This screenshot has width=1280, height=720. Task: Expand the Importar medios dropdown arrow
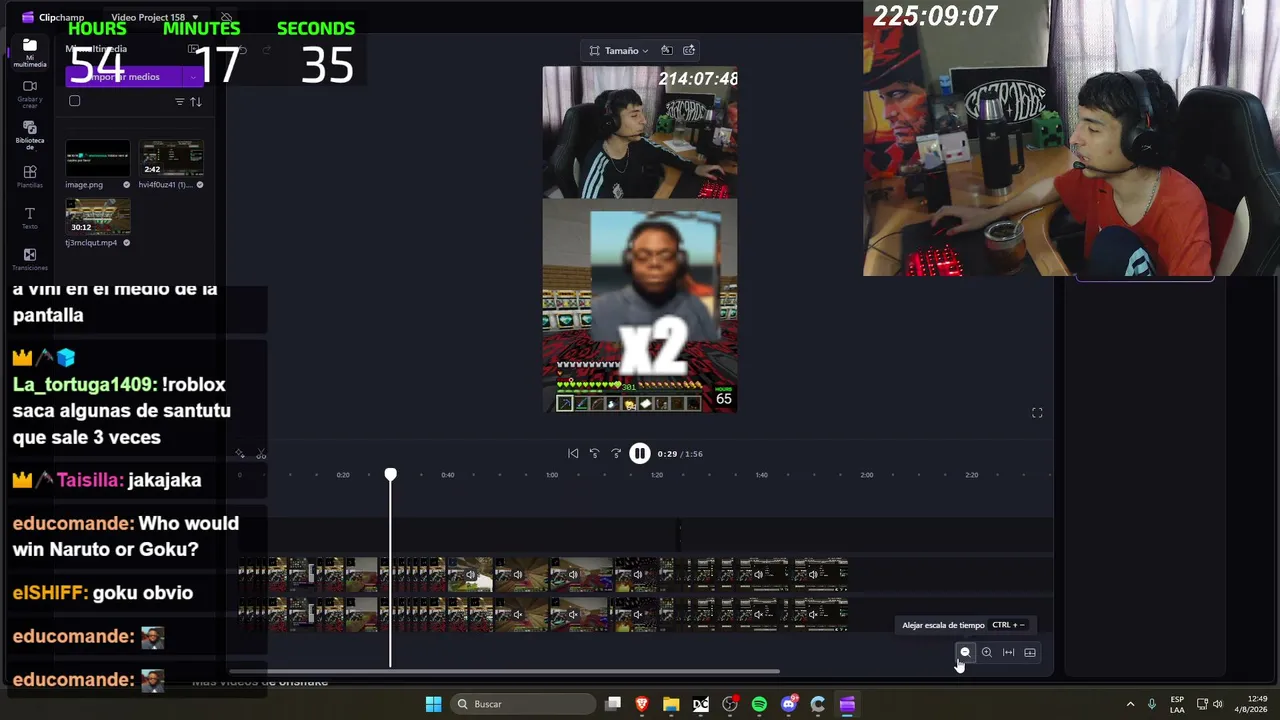(x=194, y=77)
